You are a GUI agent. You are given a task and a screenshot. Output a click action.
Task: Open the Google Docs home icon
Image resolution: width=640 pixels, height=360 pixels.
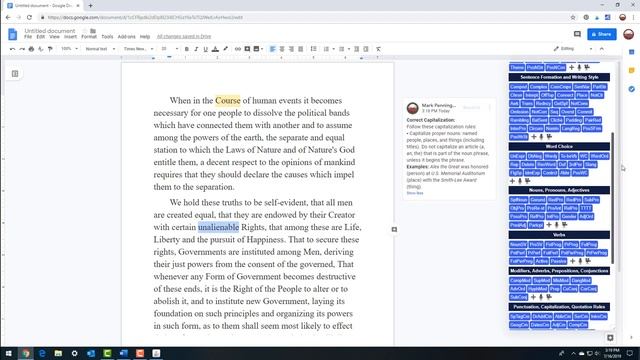[x=13, y=34]
